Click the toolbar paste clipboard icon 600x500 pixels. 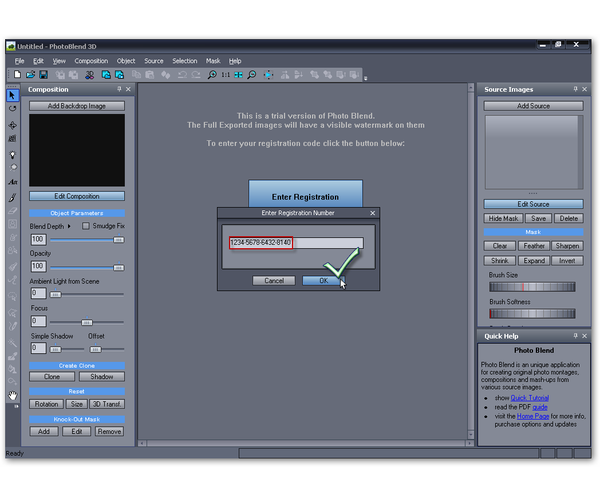tap(150, 75)
